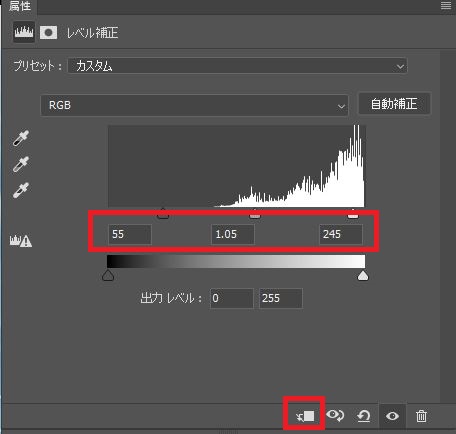Select the white point eyedropper

[21, 190]
